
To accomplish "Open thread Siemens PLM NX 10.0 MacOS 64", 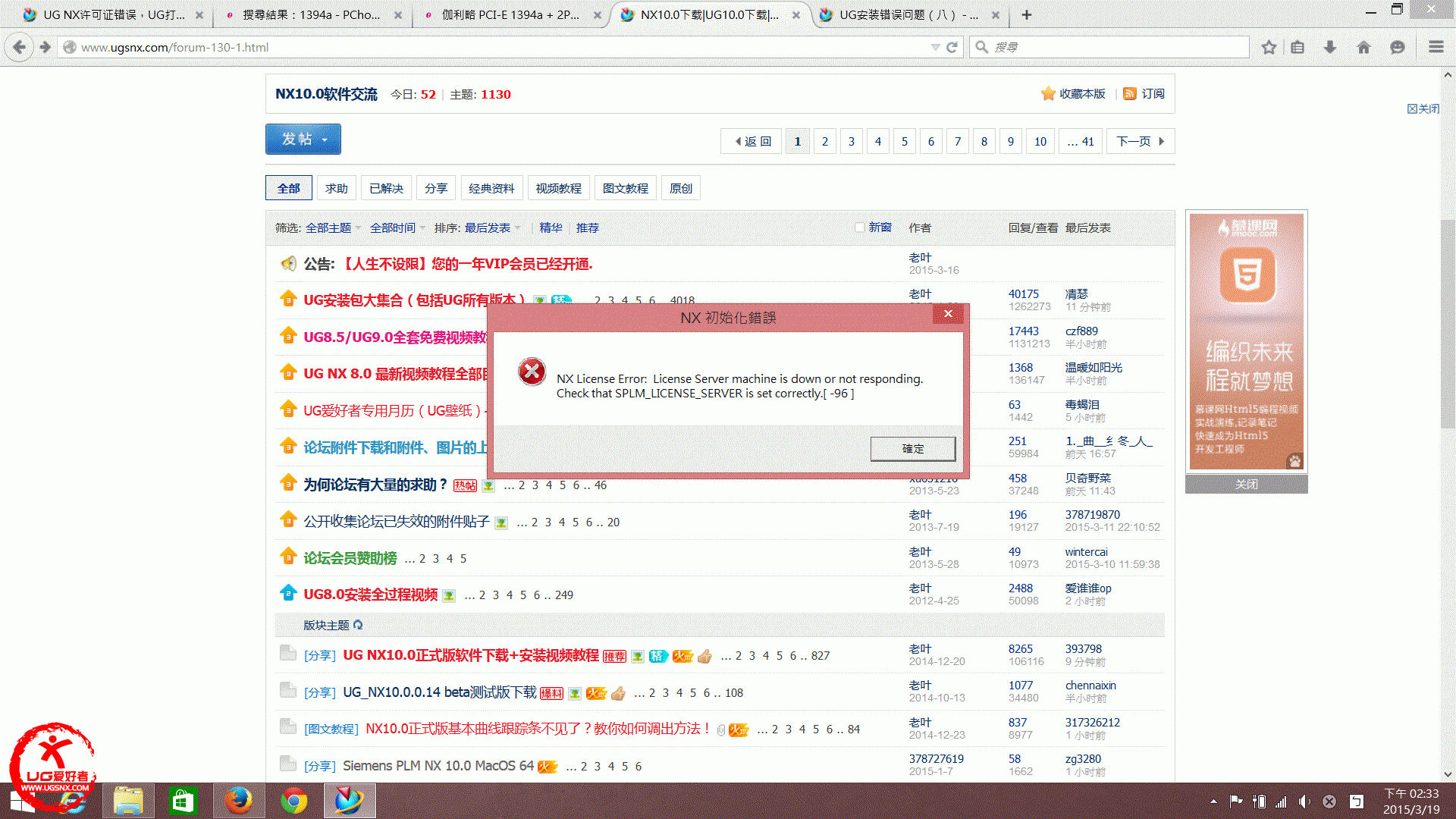I will click(438, 766).
